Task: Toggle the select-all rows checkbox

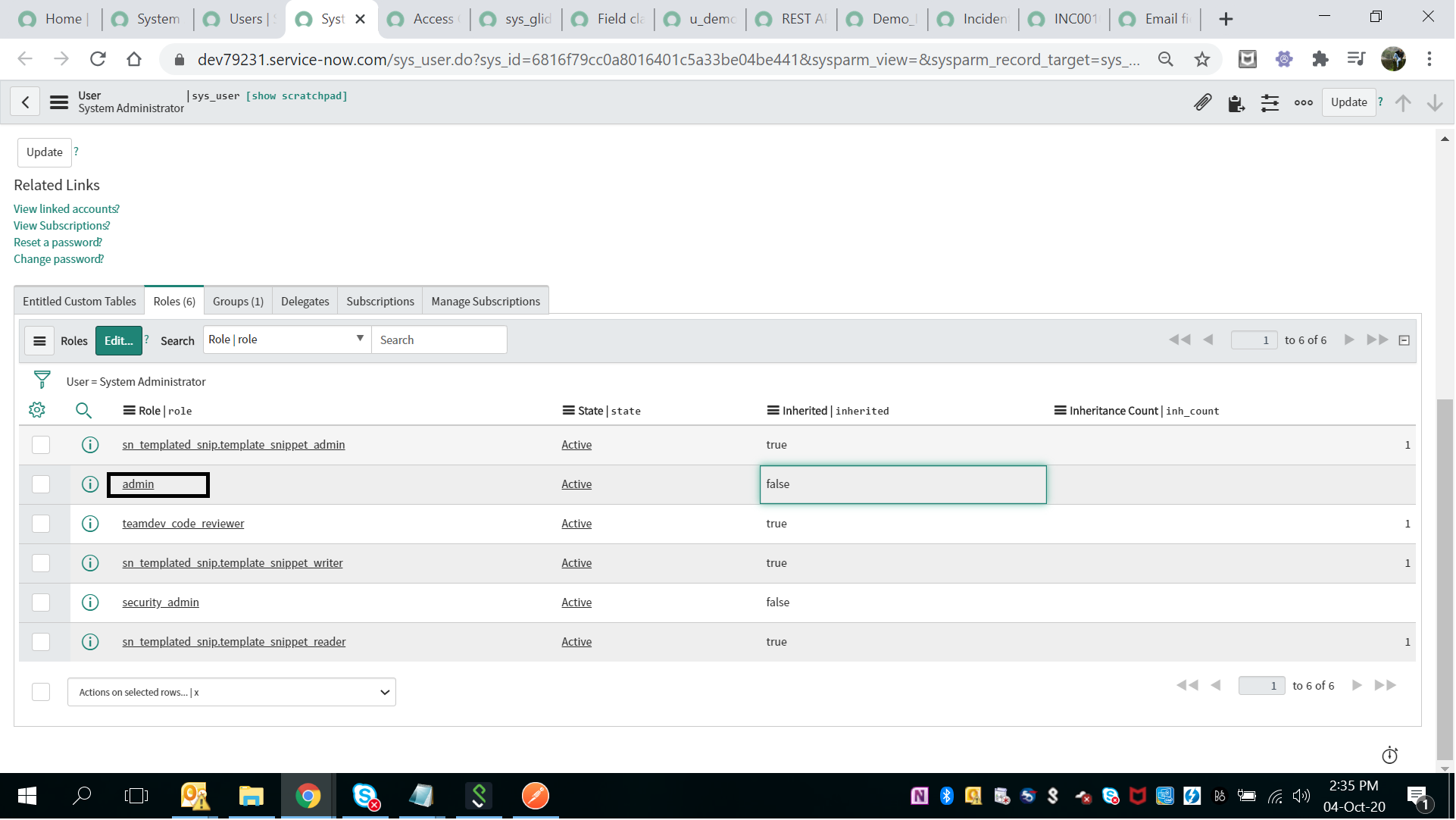Action: 41,693
